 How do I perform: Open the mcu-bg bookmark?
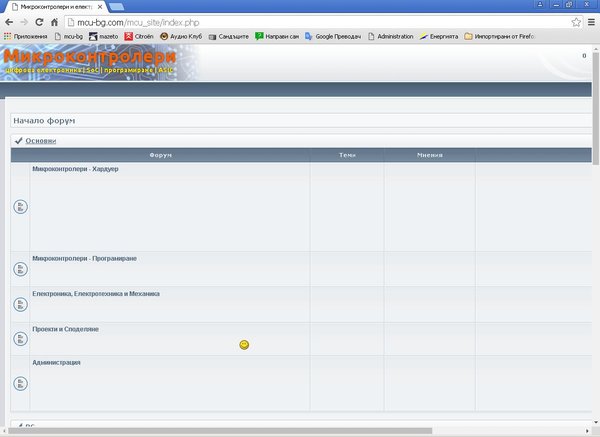point(68,36)
